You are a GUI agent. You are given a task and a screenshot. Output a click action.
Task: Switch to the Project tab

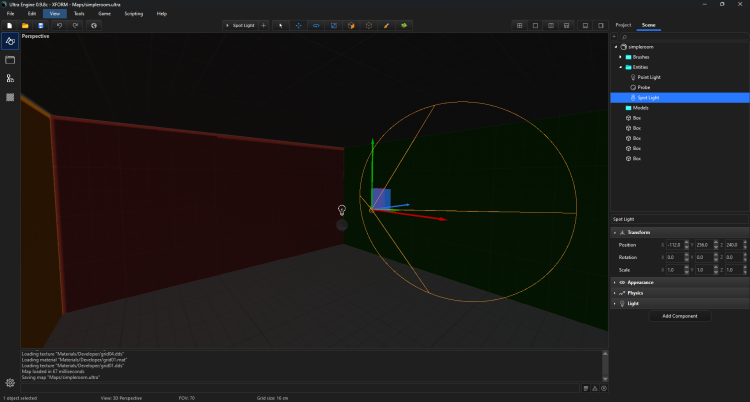click(623, 24)
